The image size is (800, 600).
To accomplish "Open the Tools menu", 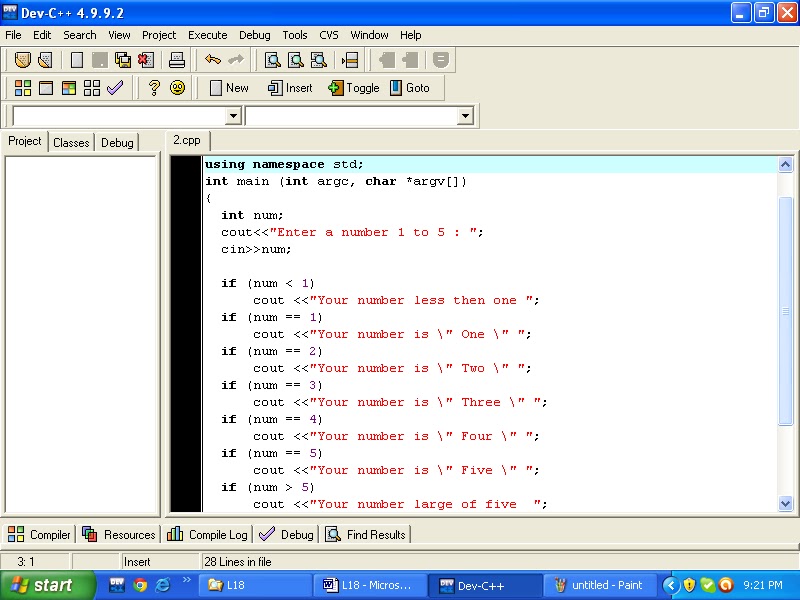I will click(x=295, y=35).
